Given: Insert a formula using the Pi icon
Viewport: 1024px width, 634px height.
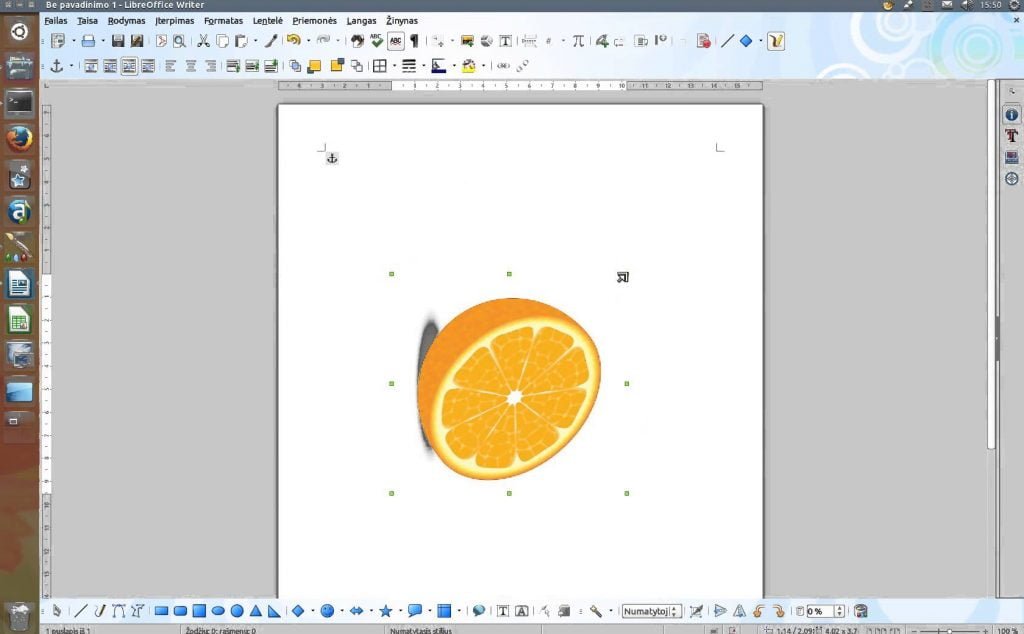Looking at the screenshot, I should (x=578, y=41).
